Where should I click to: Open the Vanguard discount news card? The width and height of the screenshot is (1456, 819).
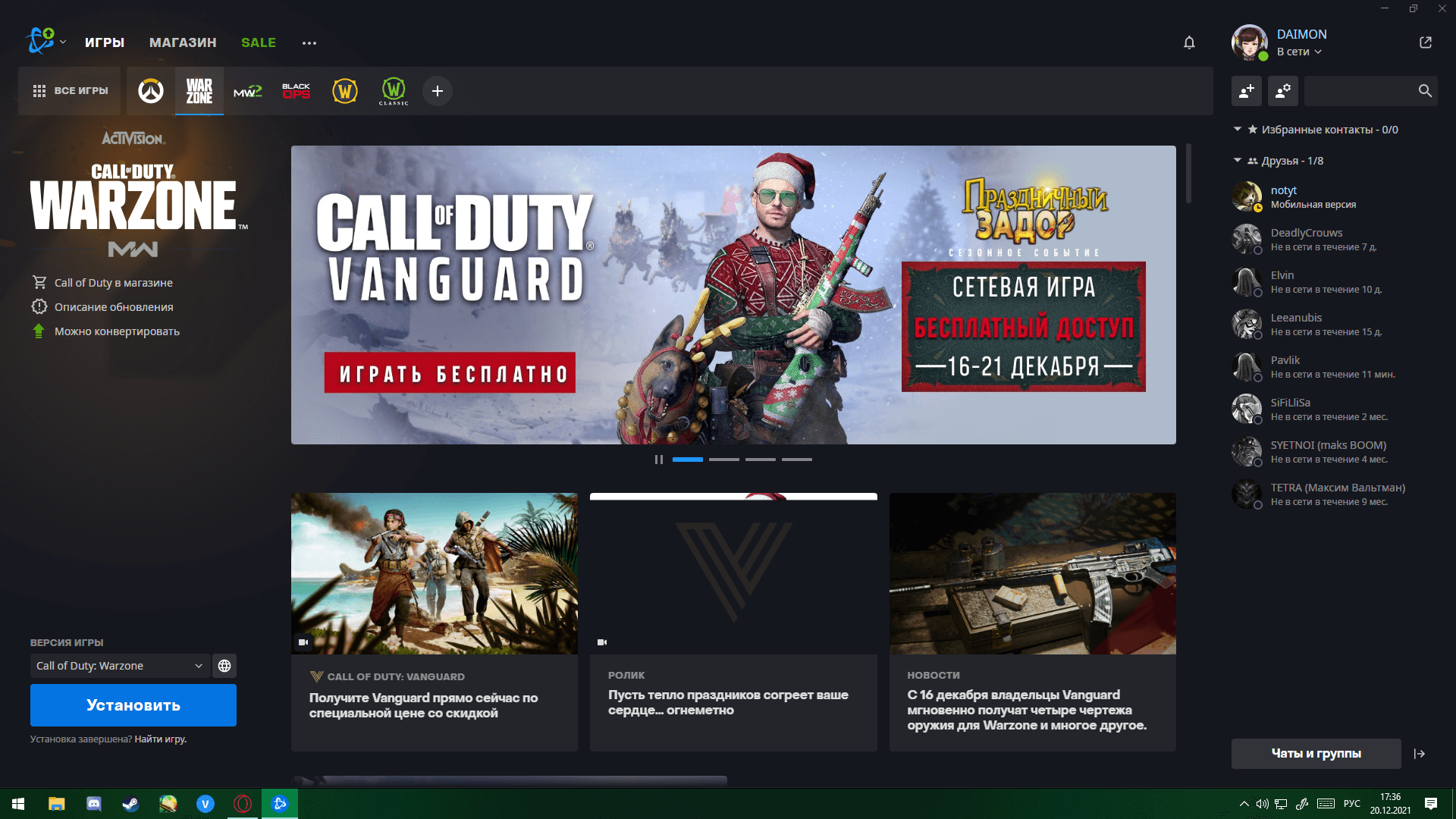point(435,622)
